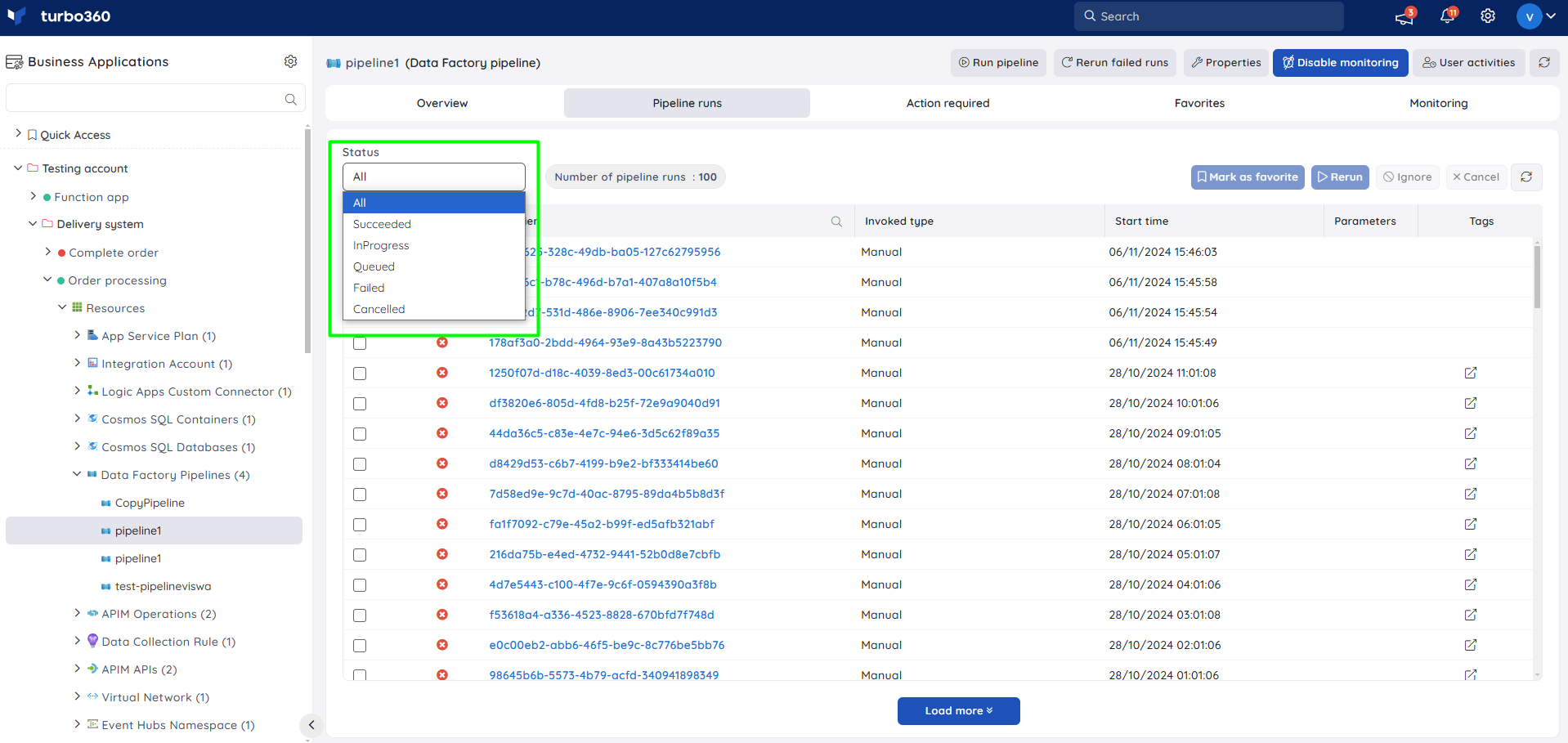Choose Succeeded in the Status list
The image size is (1568, 743).
click(433, 224)
